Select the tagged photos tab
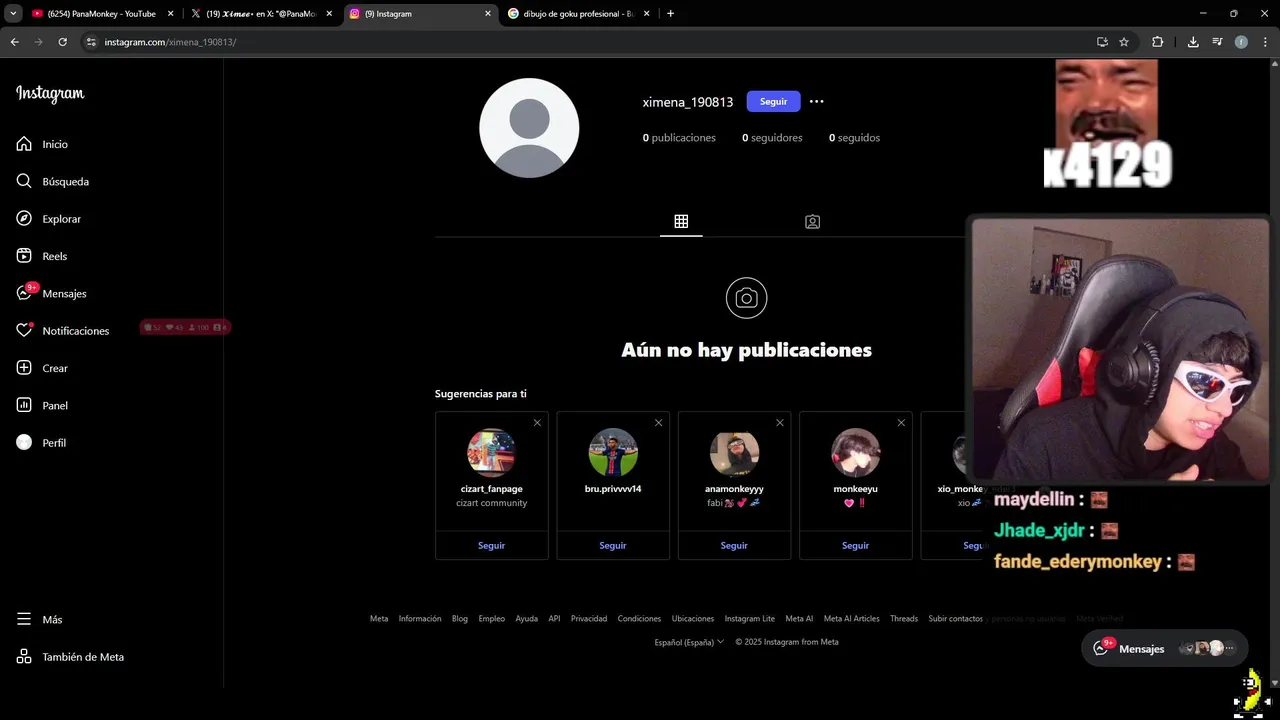Viewport: 1280px width, 720px height. [x=812, y=221]
